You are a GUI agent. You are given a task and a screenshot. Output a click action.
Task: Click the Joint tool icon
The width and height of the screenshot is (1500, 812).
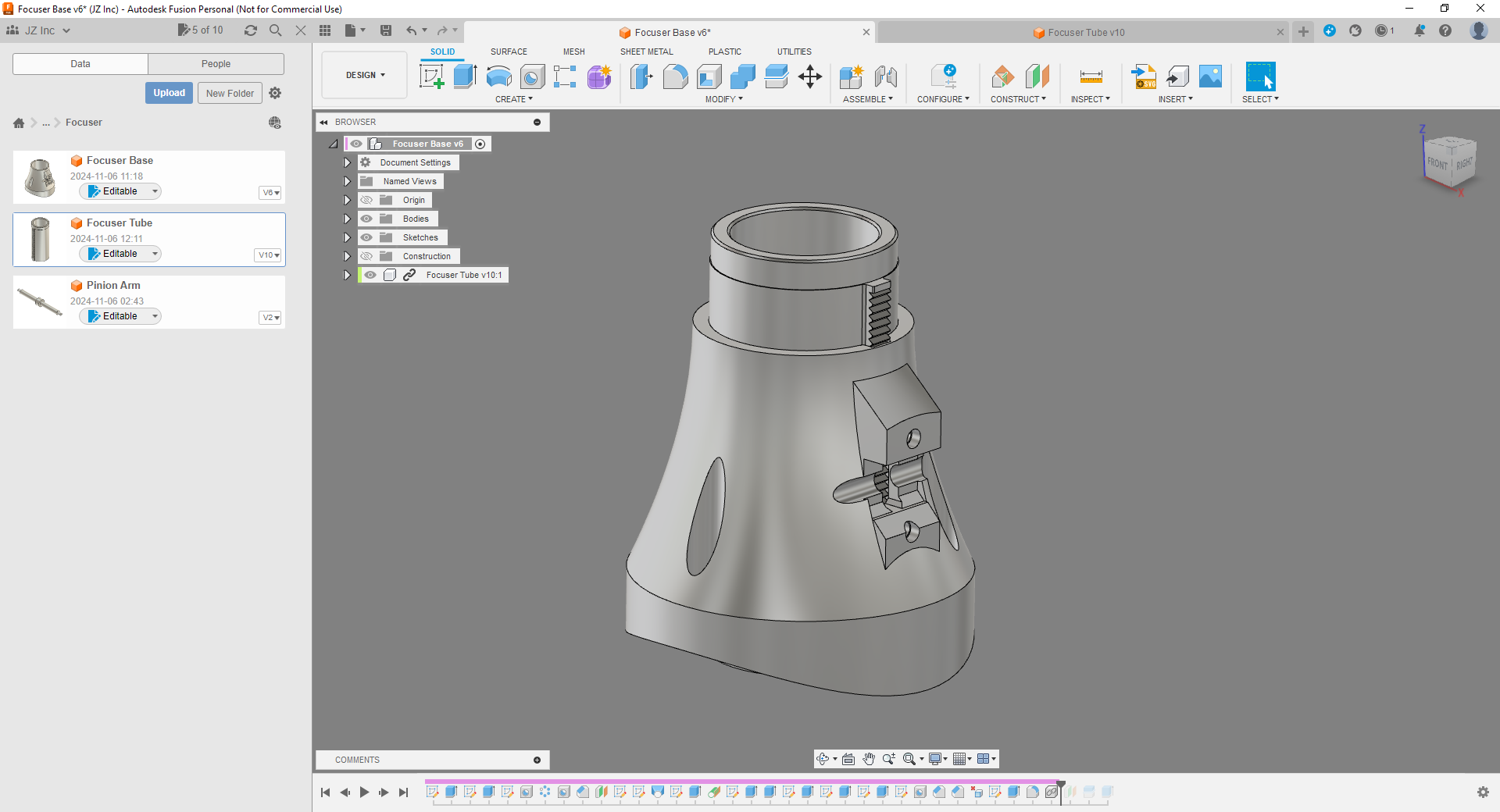pos(885,77)
